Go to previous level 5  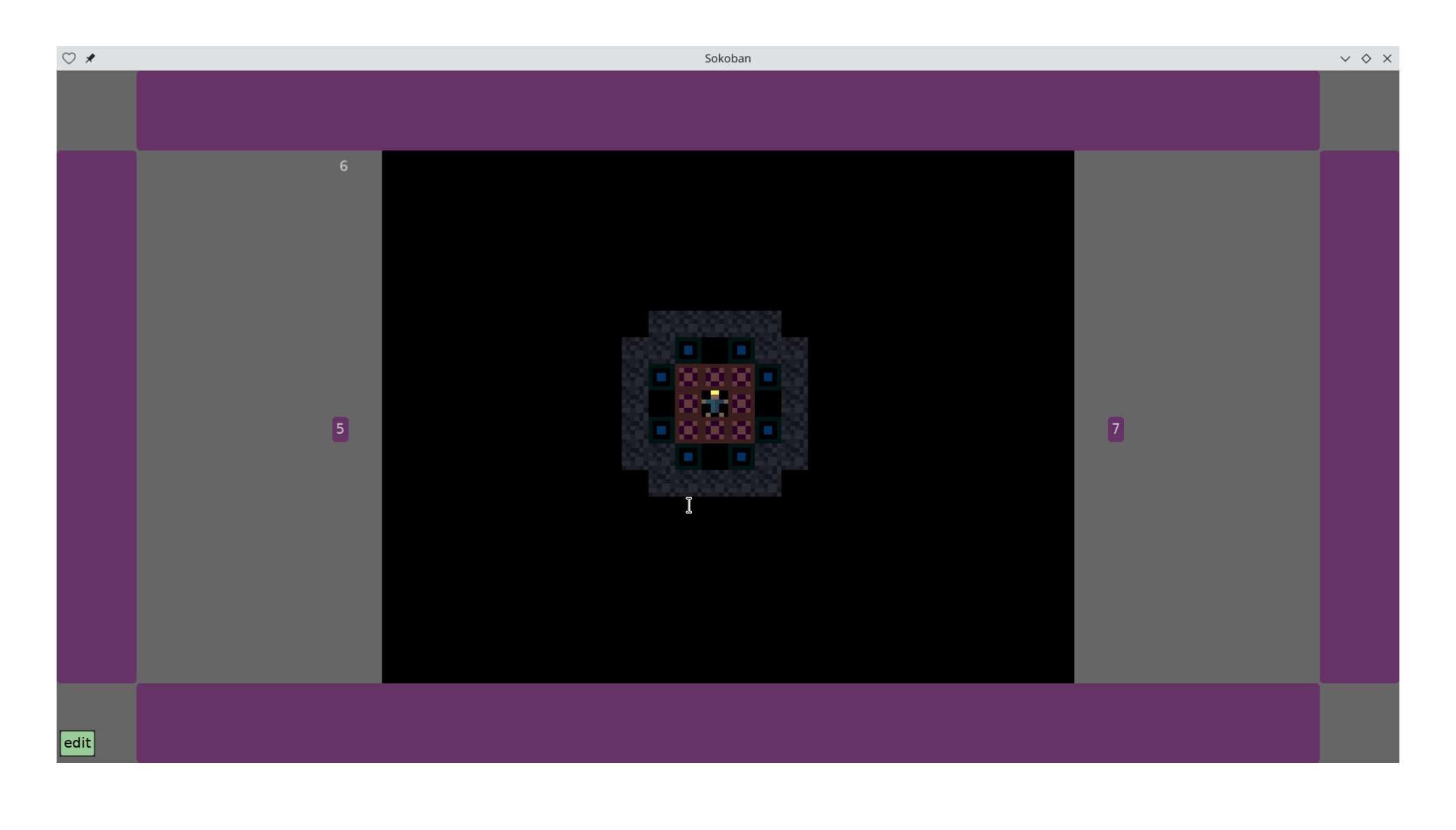pyautogui.click(x=340, y=429)
